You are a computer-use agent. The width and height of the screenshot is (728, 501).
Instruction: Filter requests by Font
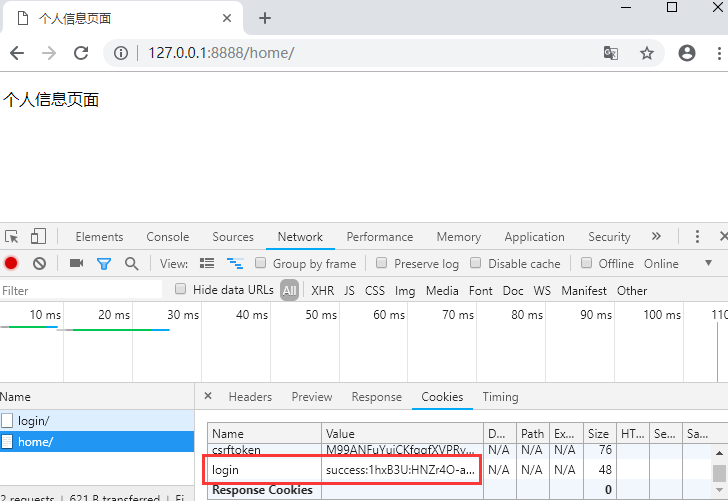481,291
